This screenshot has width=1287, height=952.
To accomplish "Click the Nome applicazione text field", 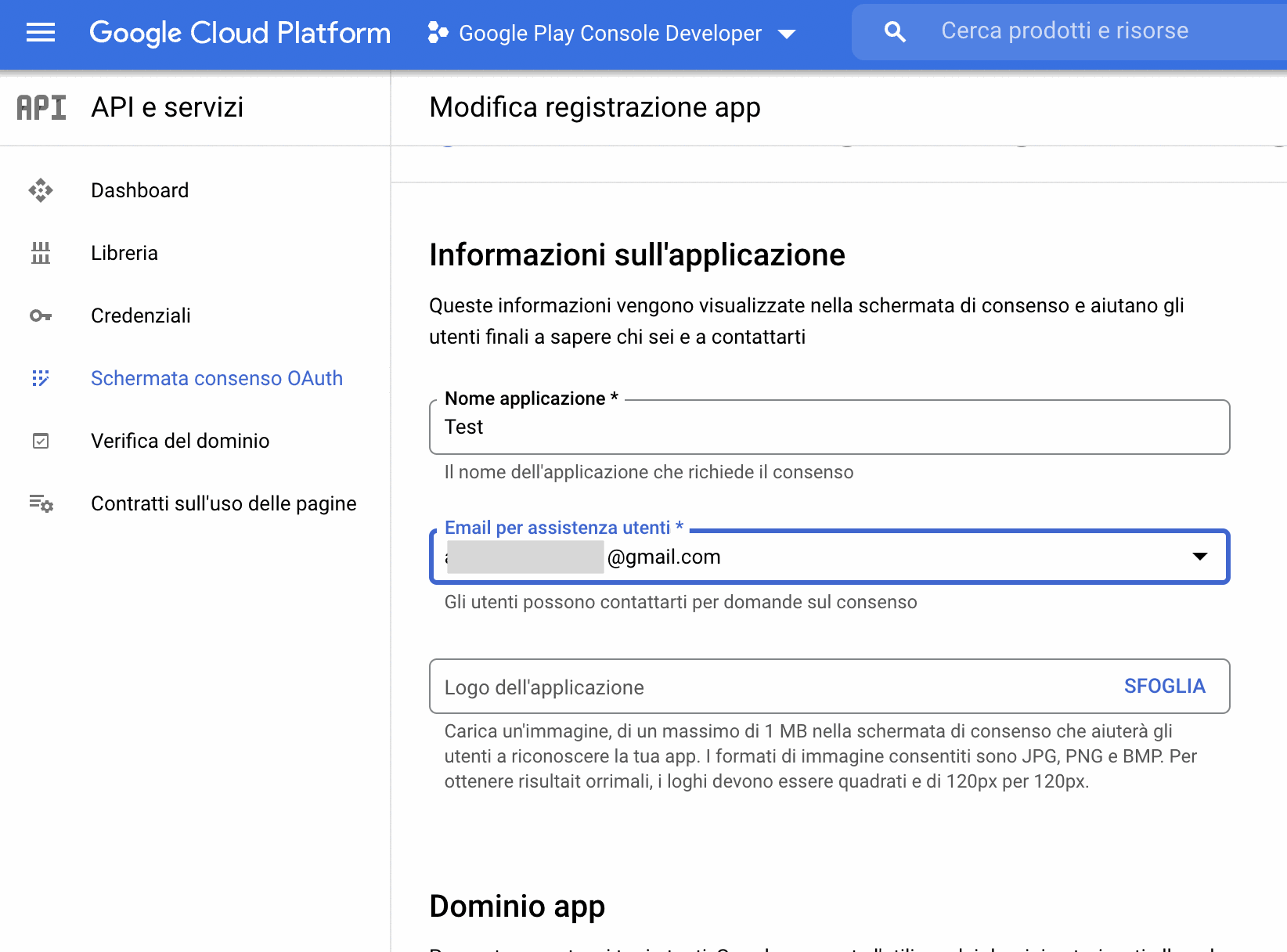I will (x=830, y=427).
